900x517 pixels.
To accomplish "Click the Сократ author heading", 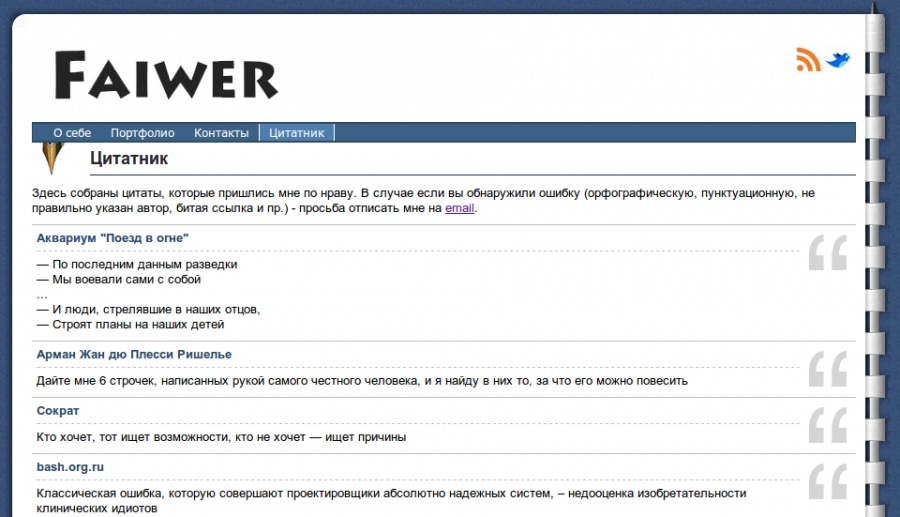I will coord(58,411).
